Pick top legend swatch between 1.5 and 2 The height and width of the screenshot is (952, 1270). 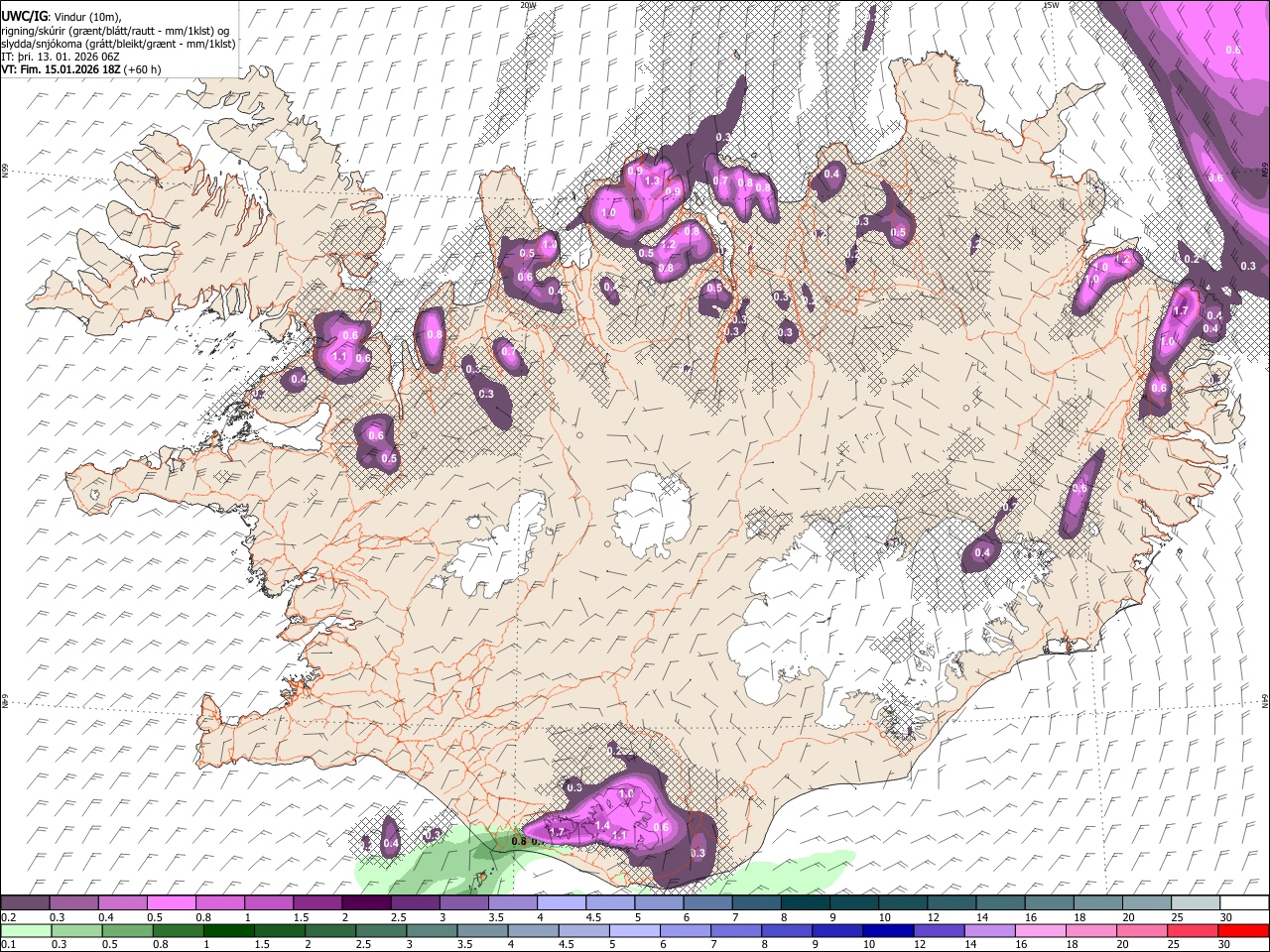(x=317, y=903)
